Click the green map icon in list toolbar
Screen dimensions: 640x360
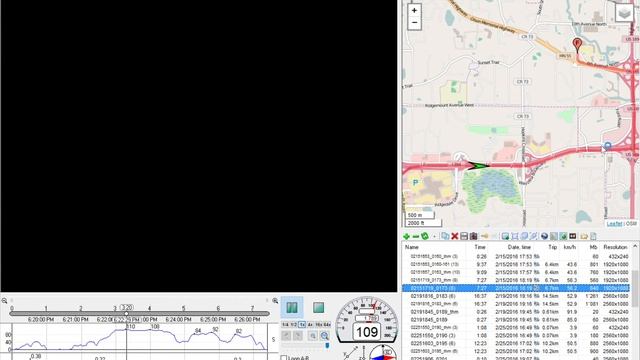(563, 236)
